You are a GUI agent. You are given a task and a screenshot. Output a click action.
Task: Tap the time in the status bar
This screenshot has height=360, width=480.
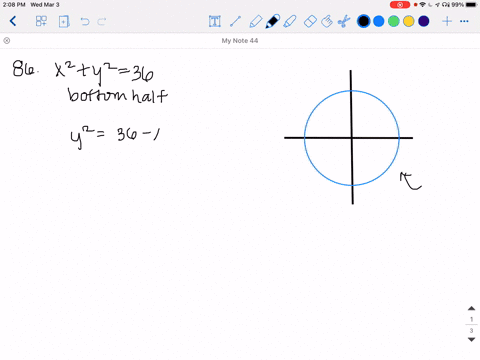14,5
